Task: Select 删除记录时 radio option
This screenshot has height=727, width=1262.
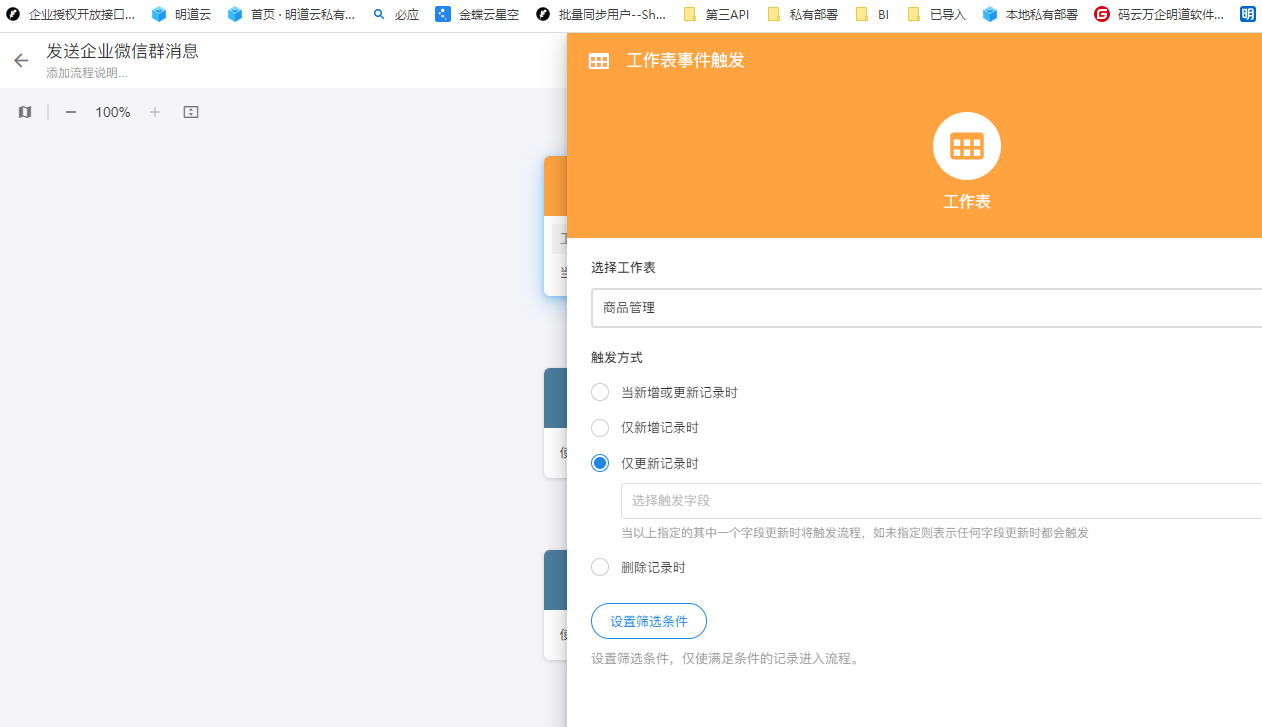Action: (600, 567)
